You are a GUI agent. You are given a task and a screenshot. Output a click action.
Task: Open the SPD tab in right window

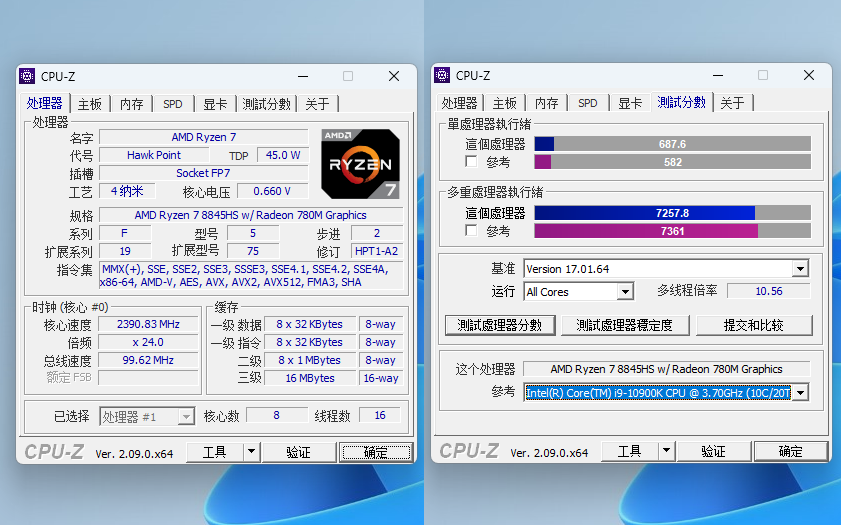click(x=588, y=103)
